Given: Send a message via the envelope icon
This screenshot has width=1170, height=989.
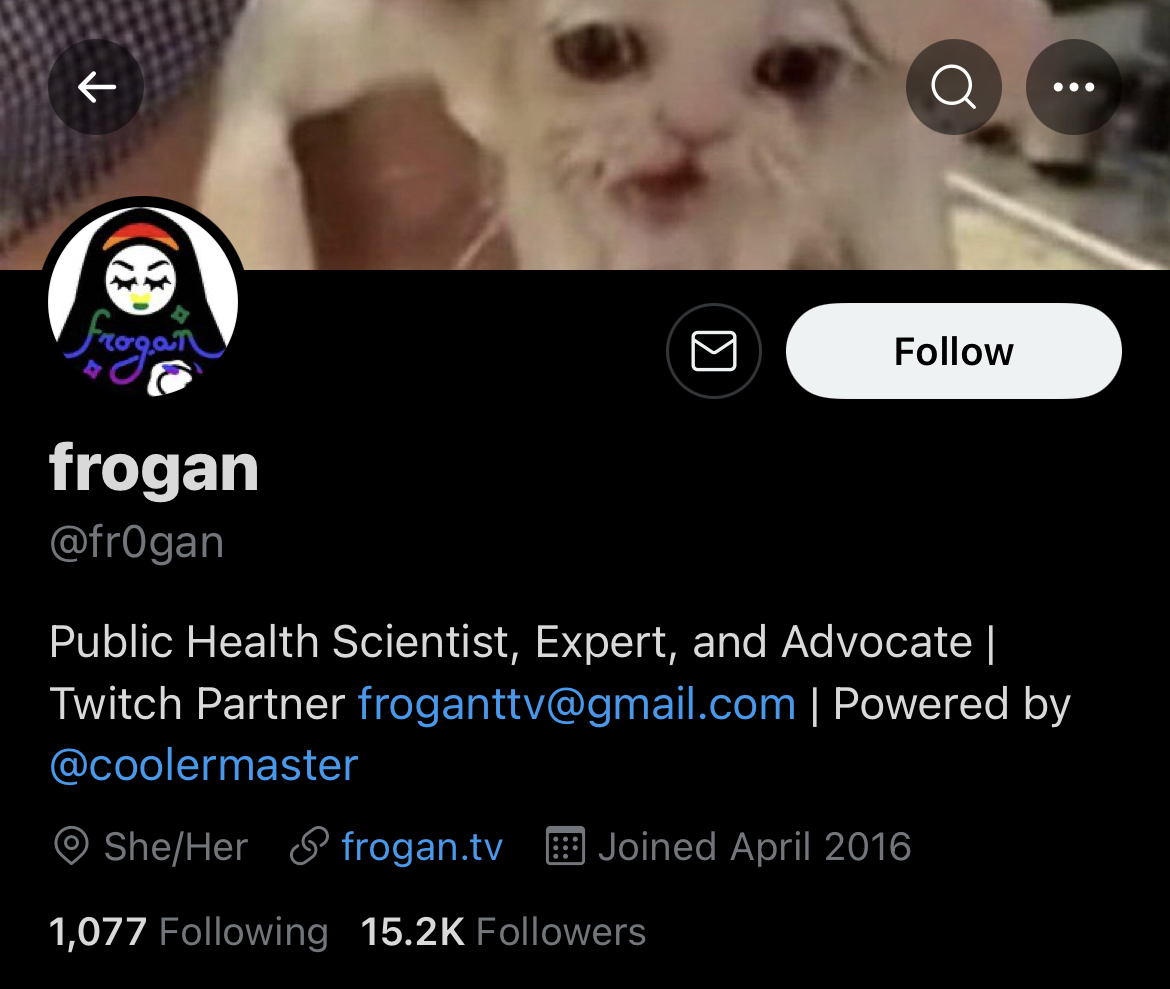Looking at the screenshot, I should 714,351.
